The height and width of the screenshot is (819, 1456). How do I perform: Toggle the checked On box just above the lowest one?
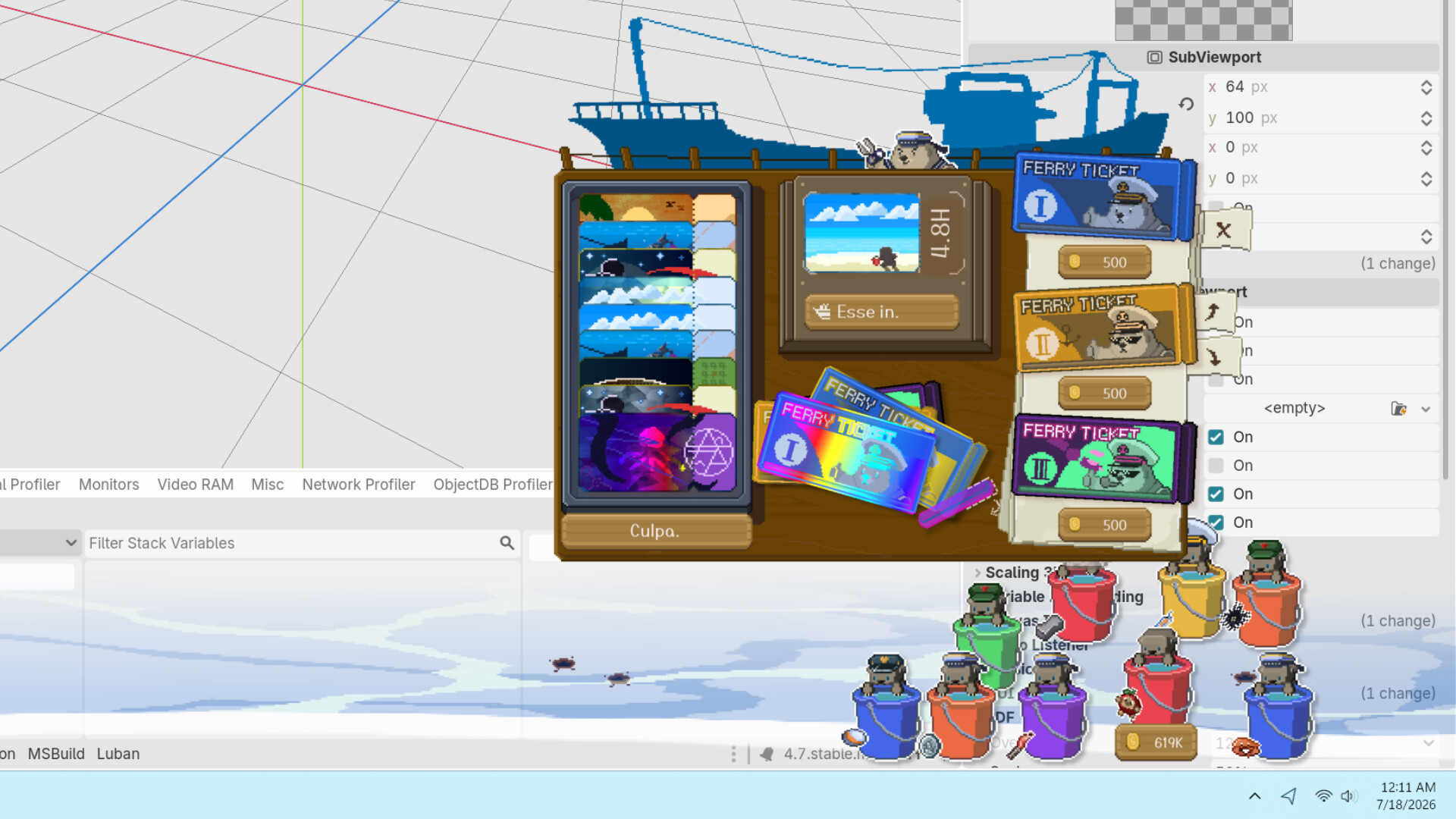coord(1216,494)
